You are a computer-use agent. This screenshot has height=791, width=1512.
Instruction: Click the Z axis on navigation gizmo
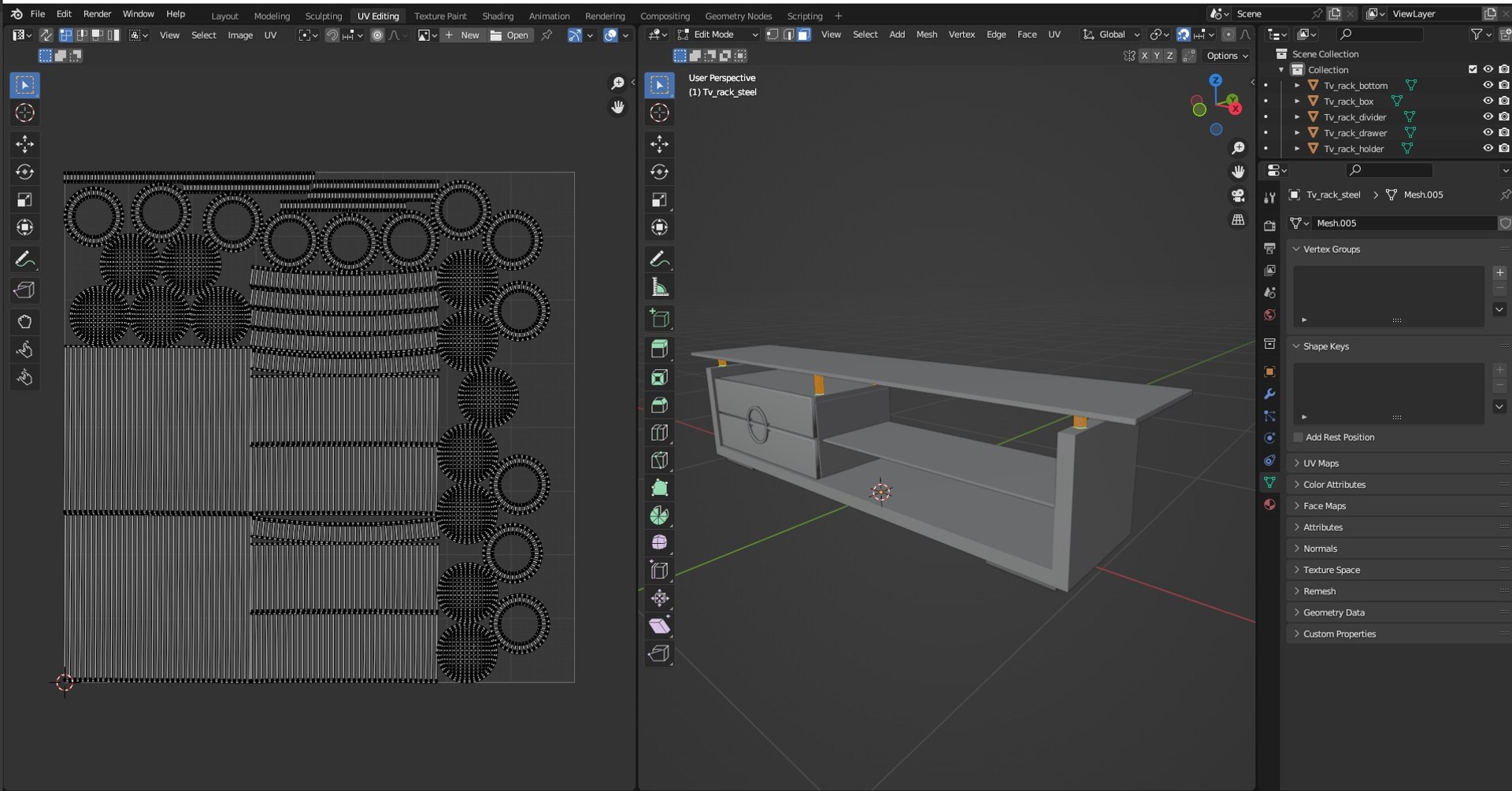[x=1215, y=80]
